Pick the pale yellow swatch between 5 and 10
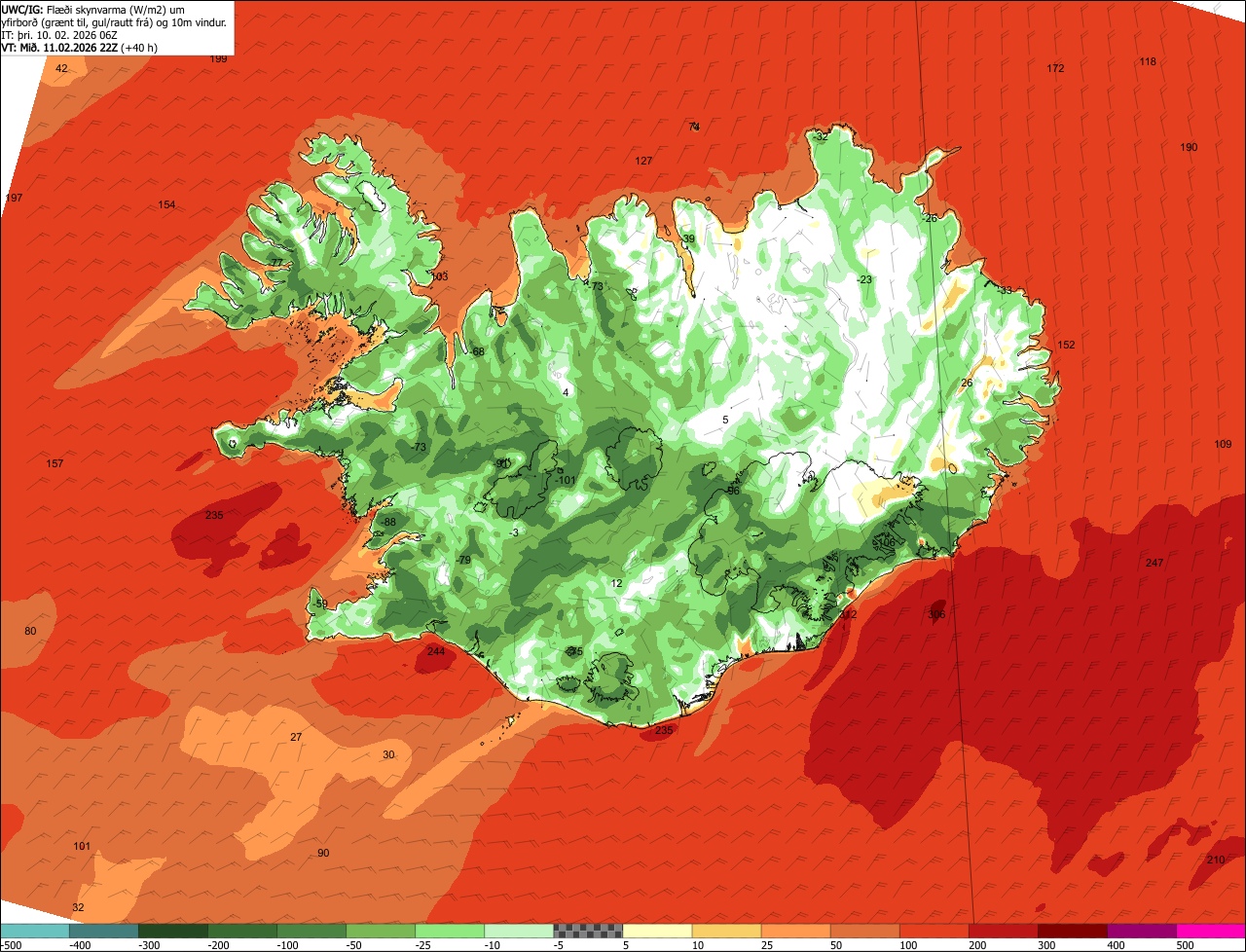Image resolution: width=1246 pixels, height=952 pixels. point(657,931)
